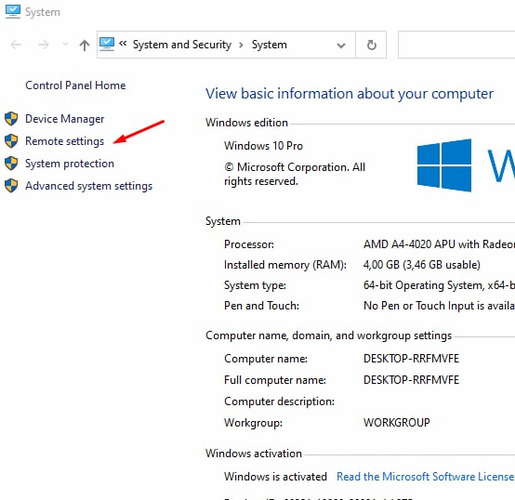Click the WORKGROUP value

point(397,423)
